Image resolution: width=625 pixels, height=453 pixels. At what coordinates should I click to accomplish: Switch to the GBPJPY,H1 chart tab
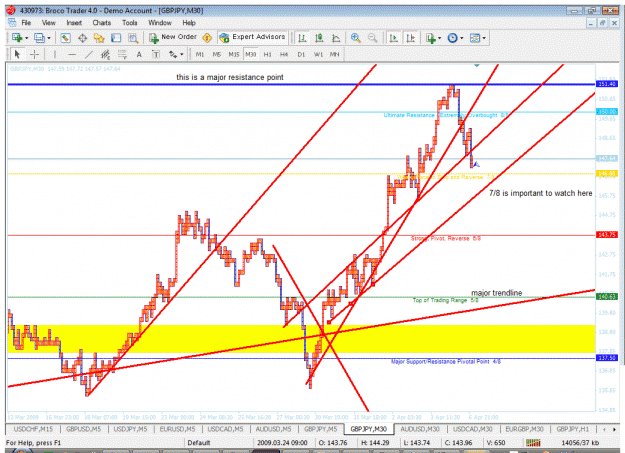(x=572, y=429)
